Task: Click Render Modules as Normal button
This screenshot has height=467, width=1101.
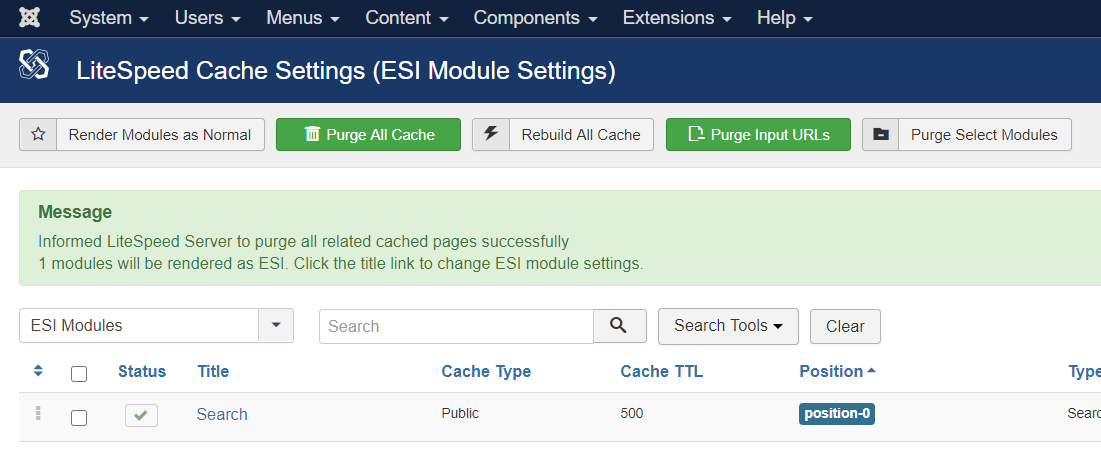Action: (142, 135)
